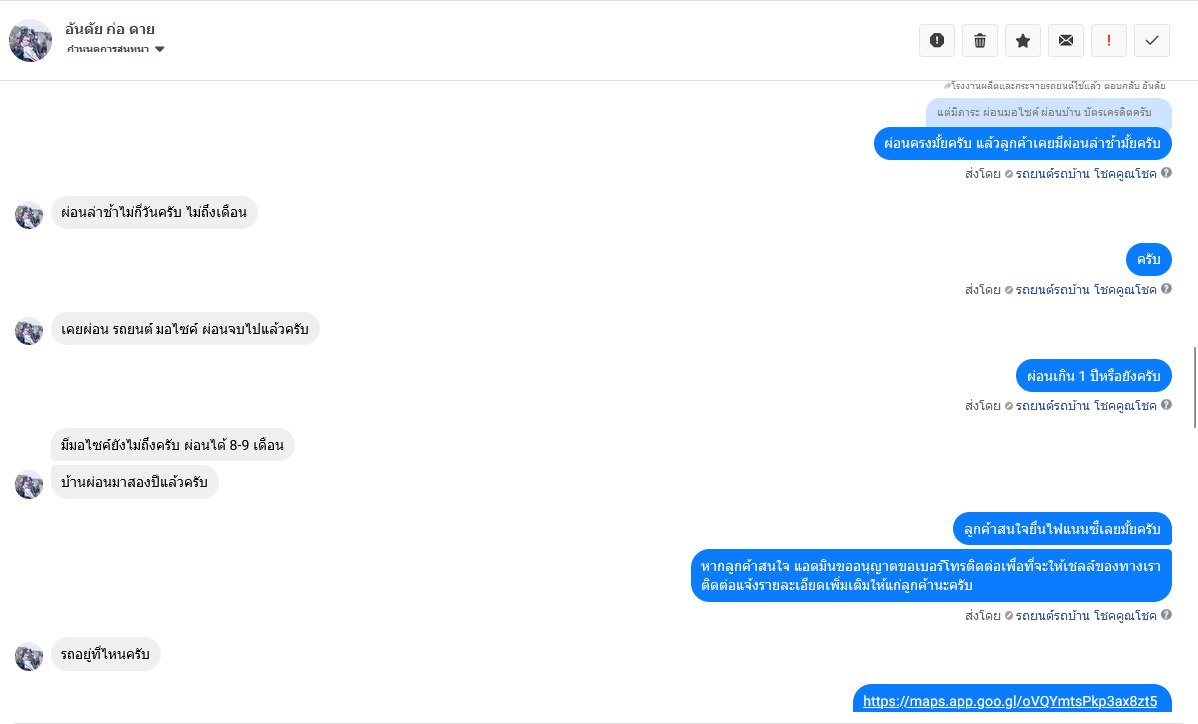Viewport: 1198px width, 724px height.
Task: Click the reply-arrow icon above the quoted message
Action: 946,87
